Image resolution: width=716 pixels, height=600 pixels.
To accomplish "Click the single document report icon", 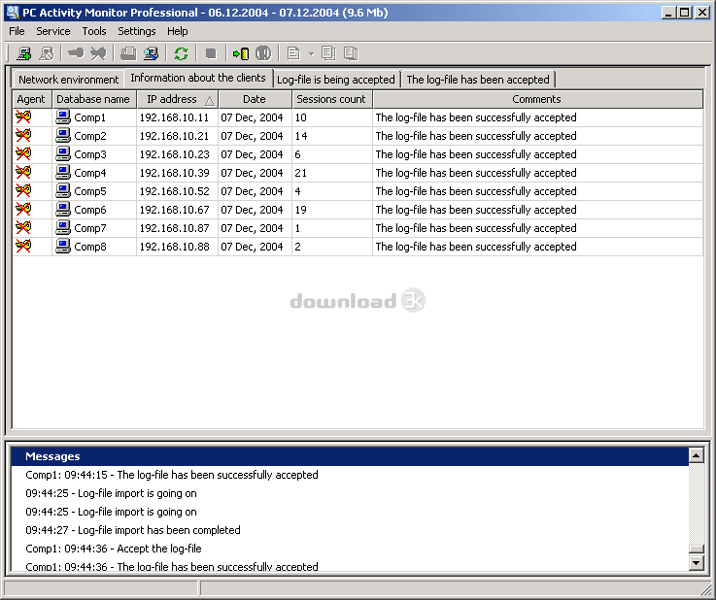I will (x=293, y=54).
